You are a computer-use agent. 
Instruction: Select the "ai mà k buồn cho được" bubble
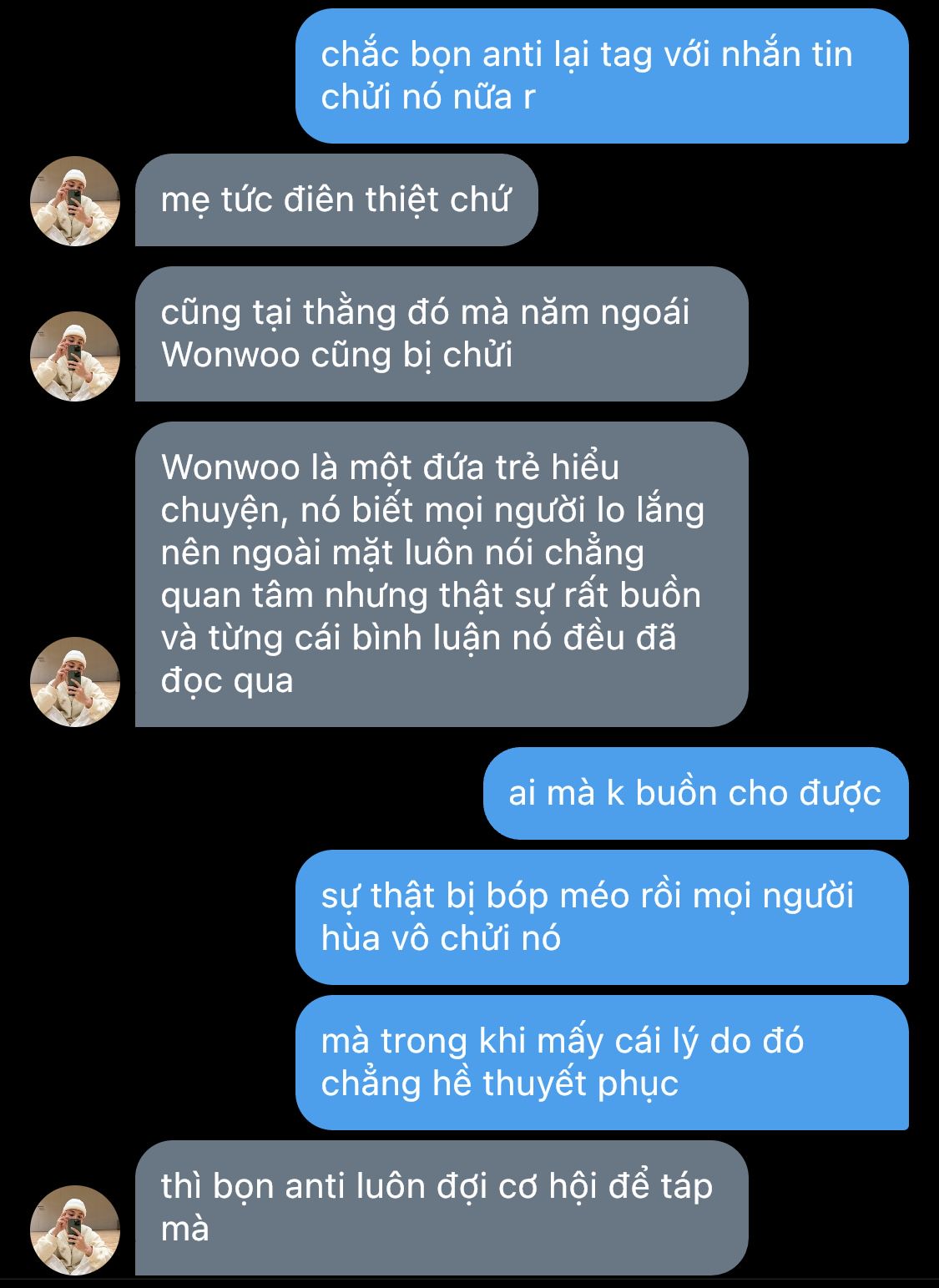[x=696, y=793]
